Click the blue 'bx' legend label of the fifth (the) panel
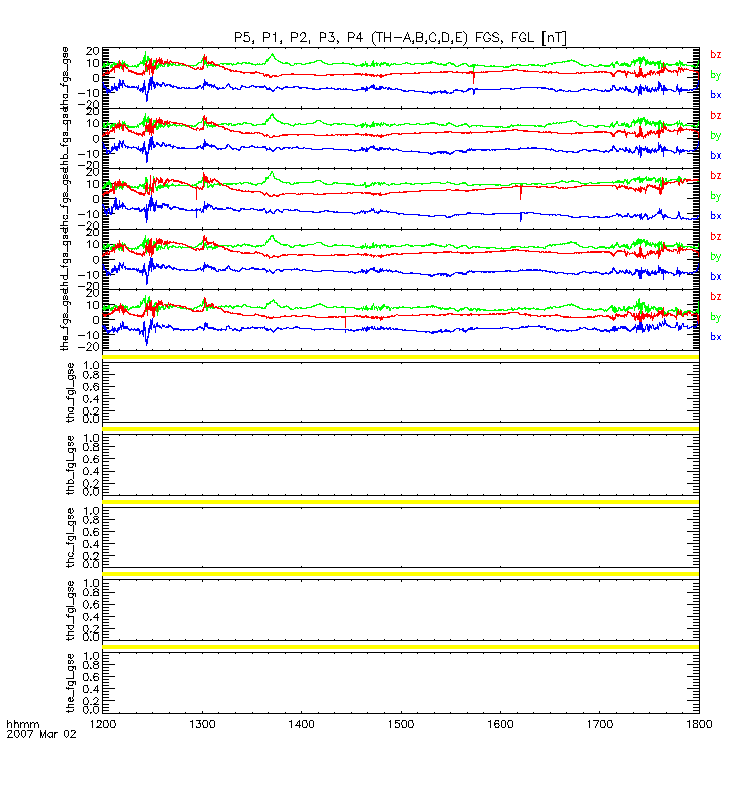The width and height of the screenshot is (750, 800). tap(716, 337)
